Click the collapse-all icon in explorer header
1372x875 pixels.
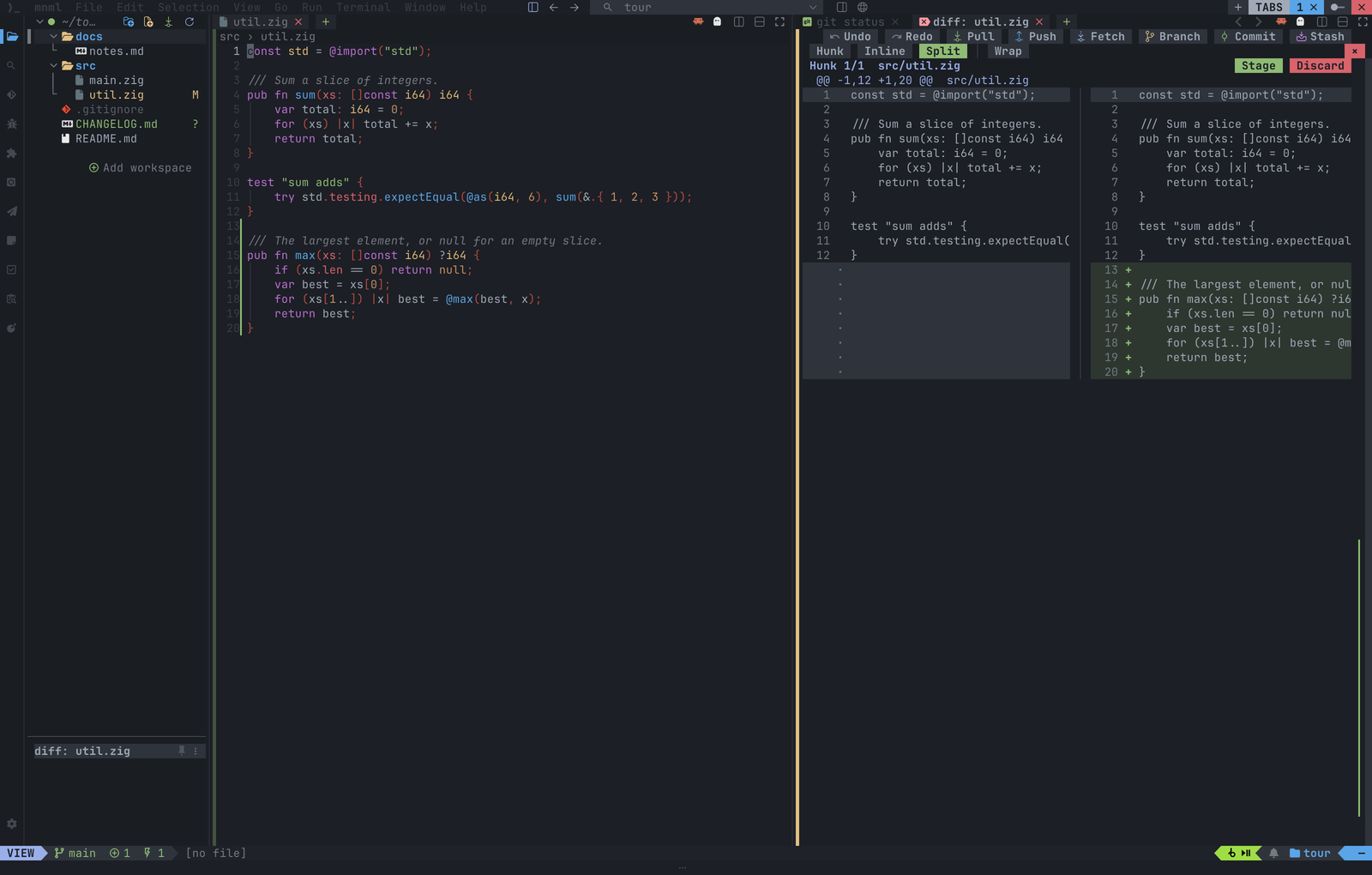coord(169,21)
